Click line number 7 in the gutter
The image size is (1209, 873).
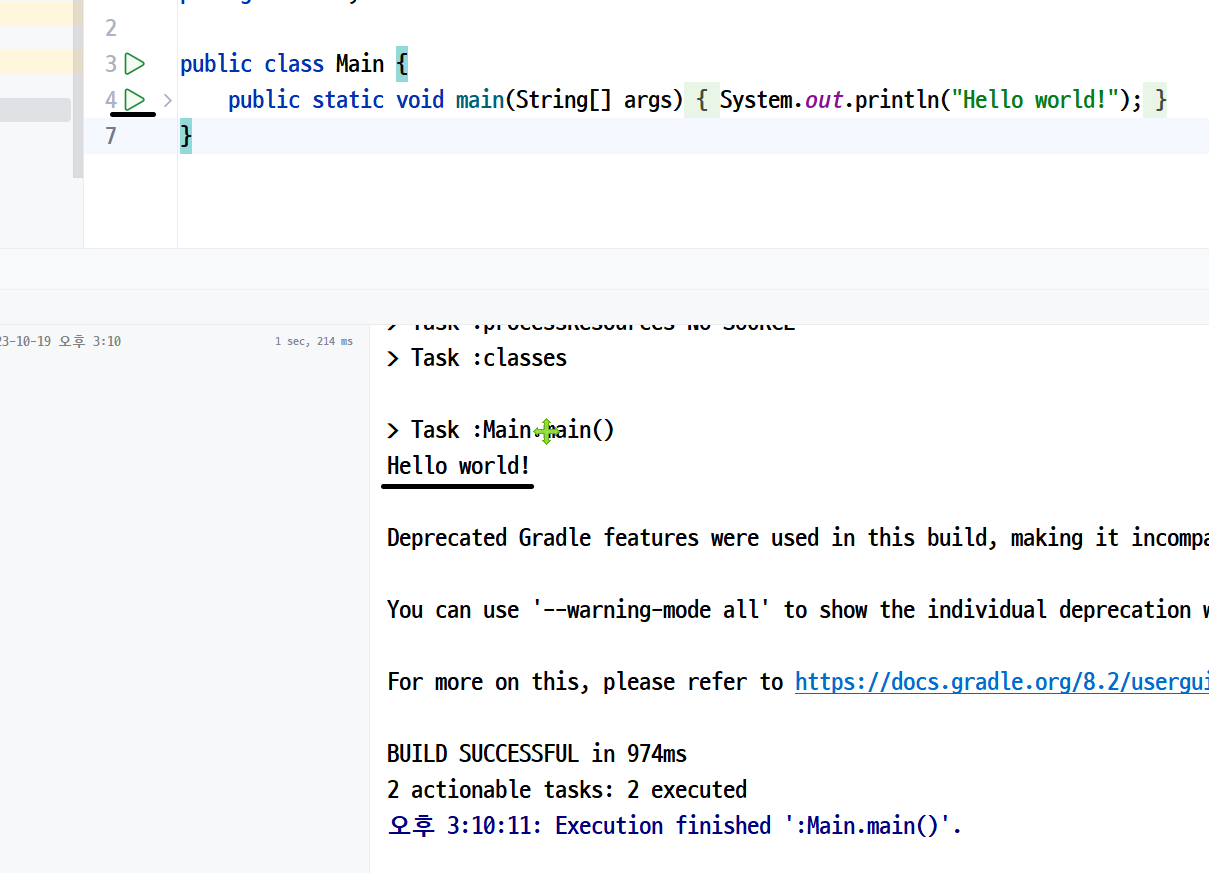coord(111,136)
